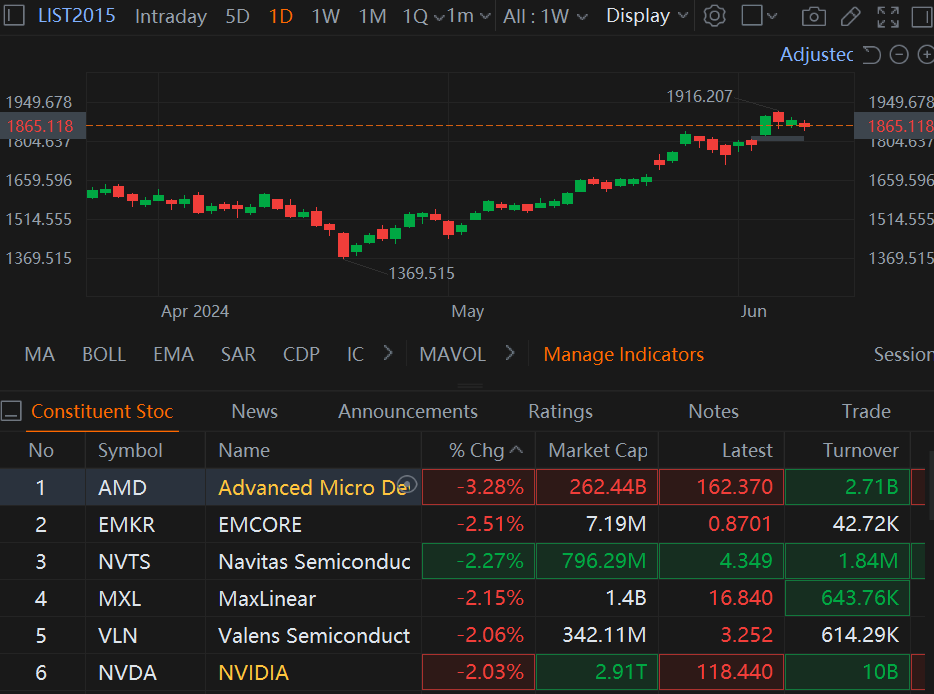Expand more main indicators chevron
Screen dimensions: 934x694
(388, 353)
